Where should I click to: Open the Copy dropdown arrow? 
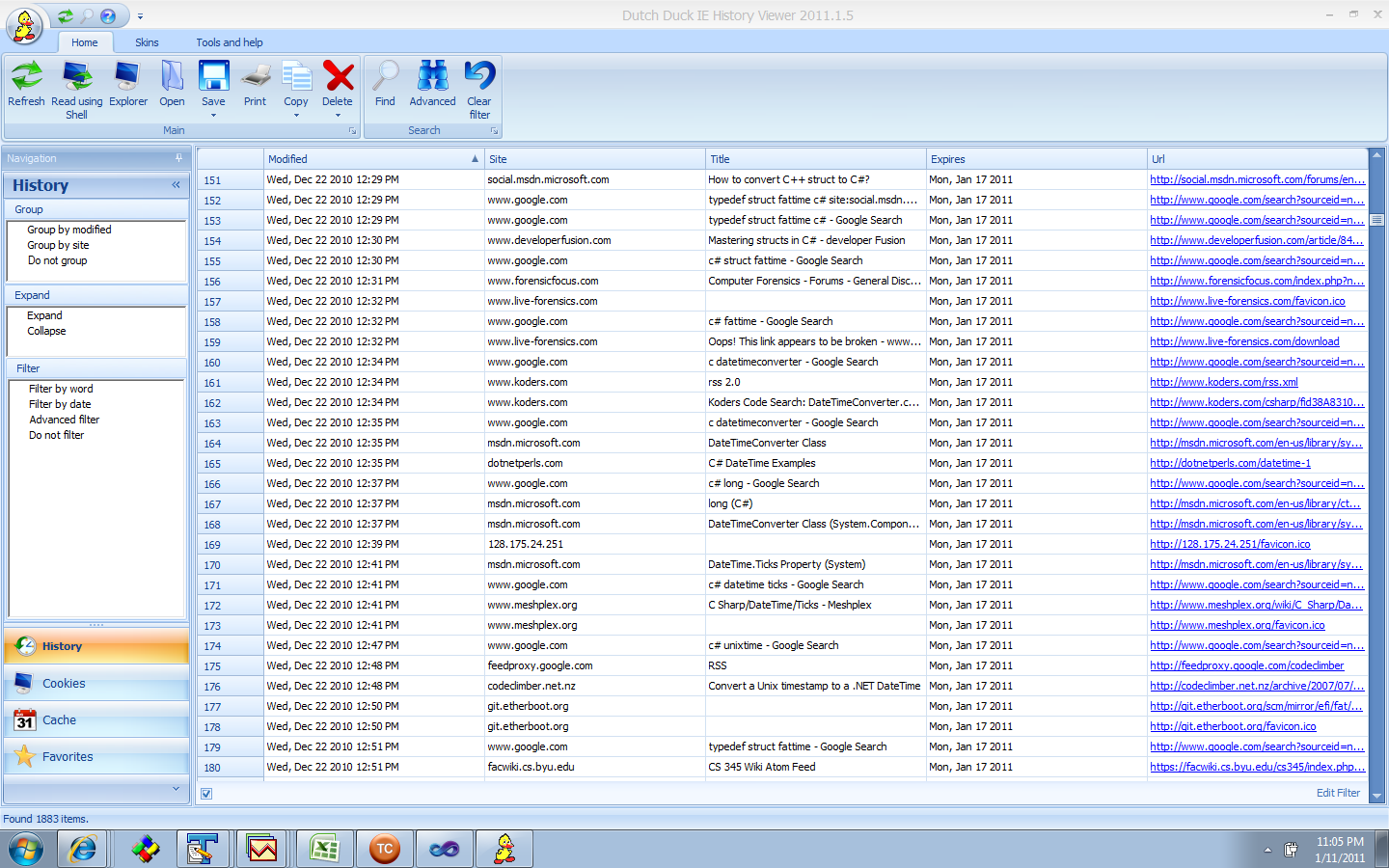296,116
